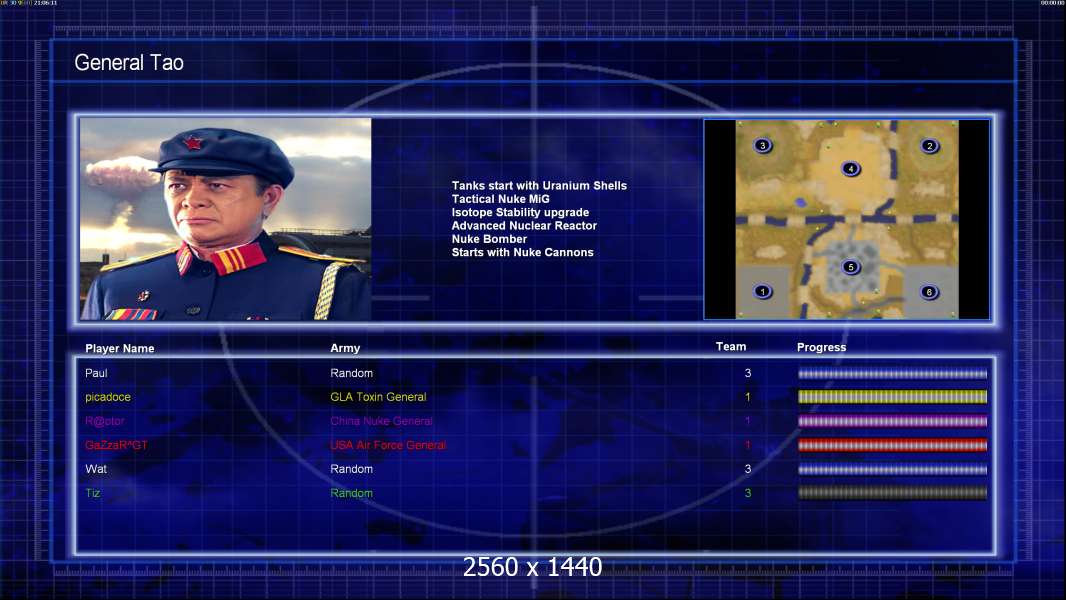Click 'Advanced Nuclear Reactor' text
The width and height of the screenshot is (1066, 600).
pyautogui.click(x=524, y=226)
